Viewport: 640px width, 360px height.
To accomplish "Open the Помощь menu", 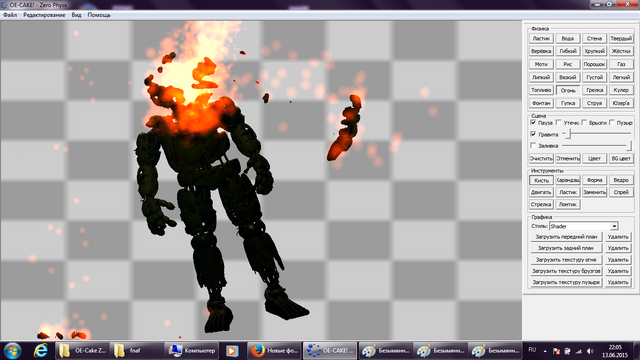I will [99, 15].
